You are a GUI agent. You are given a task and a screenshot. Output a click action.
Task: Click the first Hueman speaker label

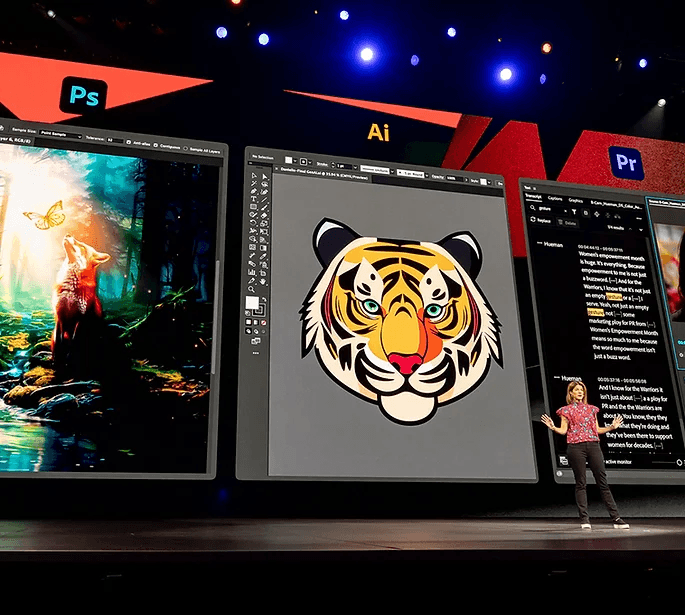click(x=553, y=245)
